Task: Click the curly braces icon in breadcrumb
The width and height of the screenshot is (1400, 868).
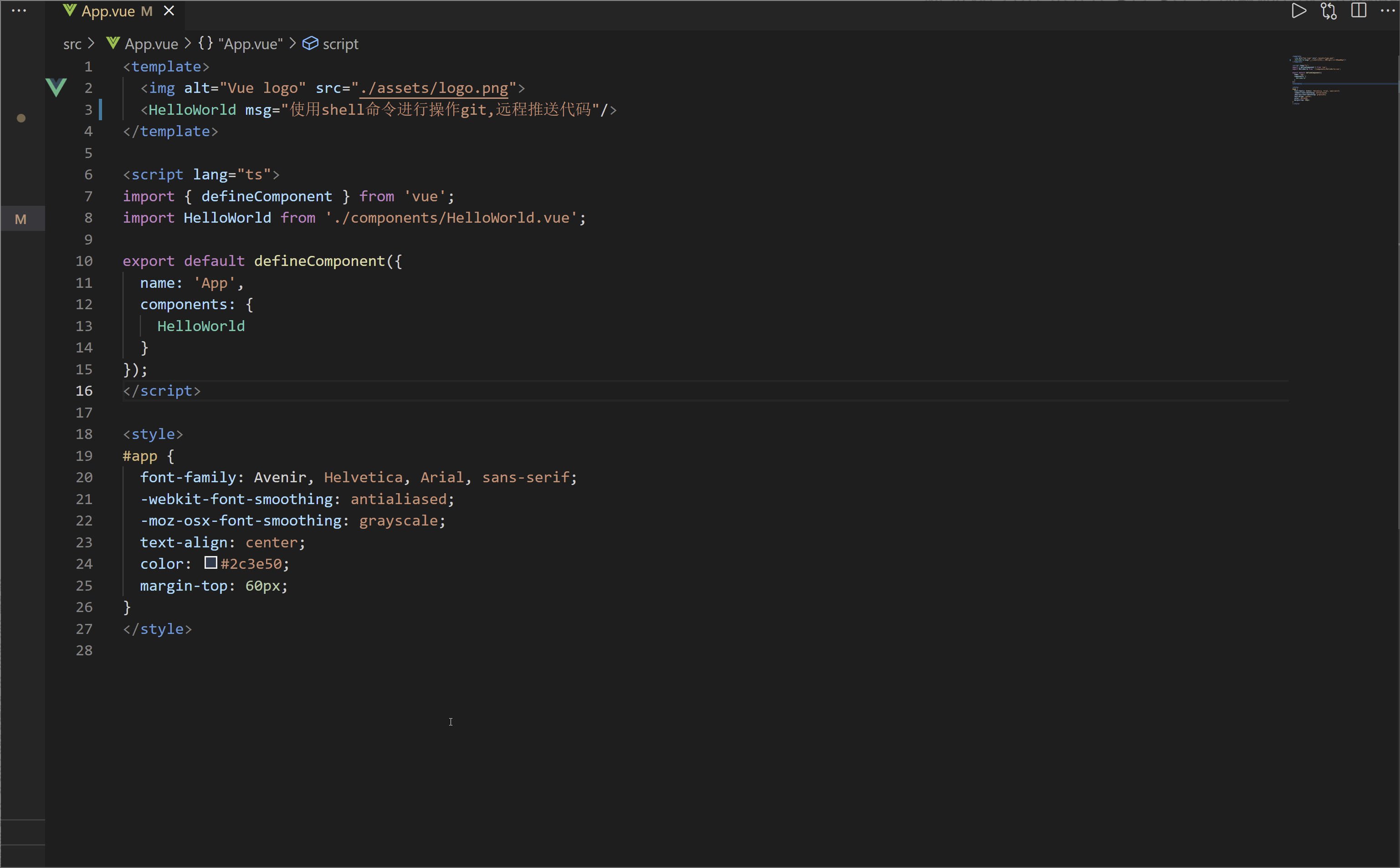Action: tap(205, 44)
